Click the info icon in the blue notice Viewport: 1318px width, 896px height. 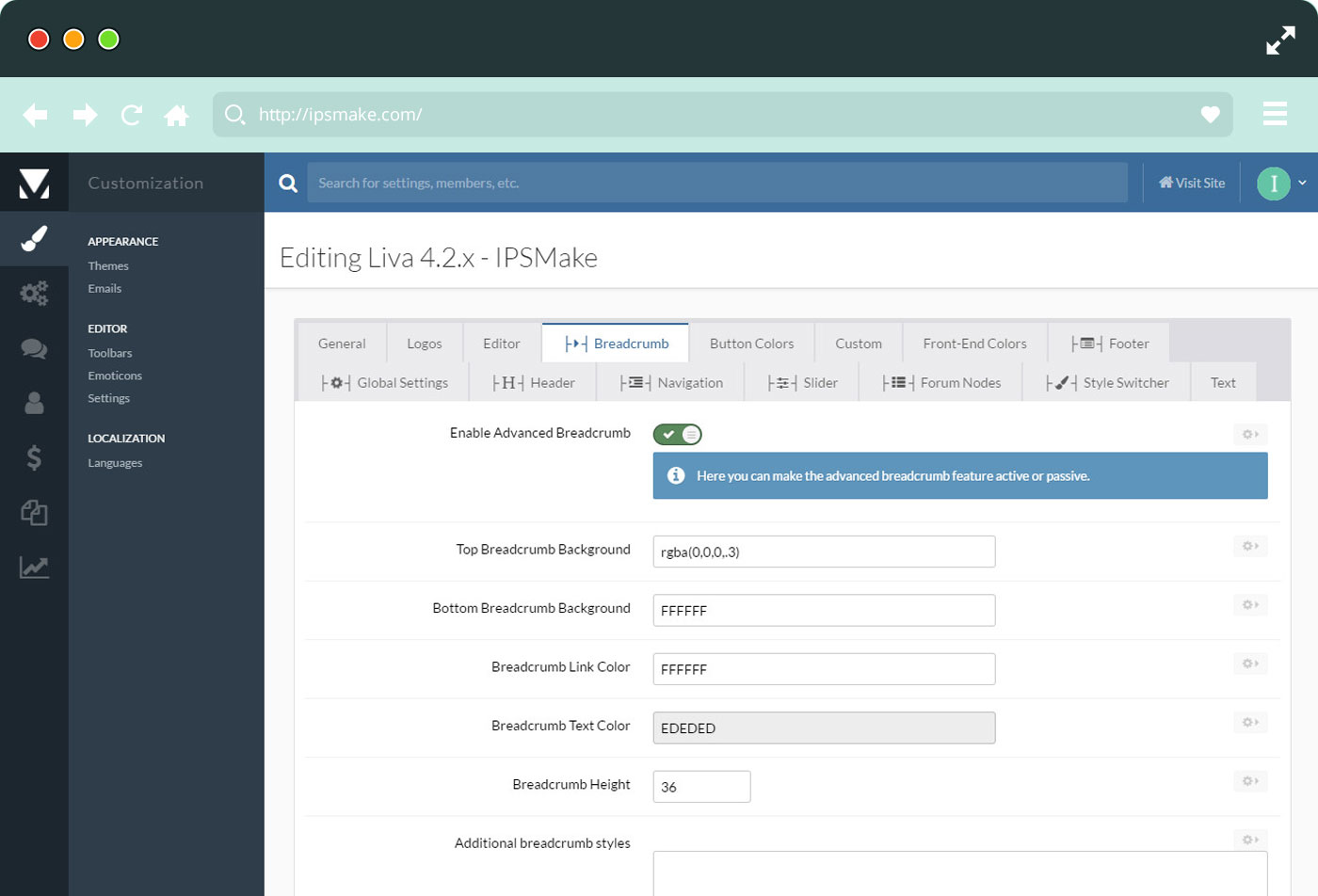[676, 475]
